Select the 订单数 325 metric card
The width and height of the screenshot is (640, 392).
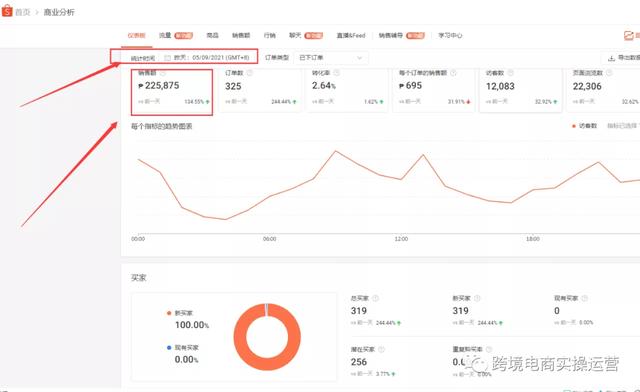pos(260,91)
